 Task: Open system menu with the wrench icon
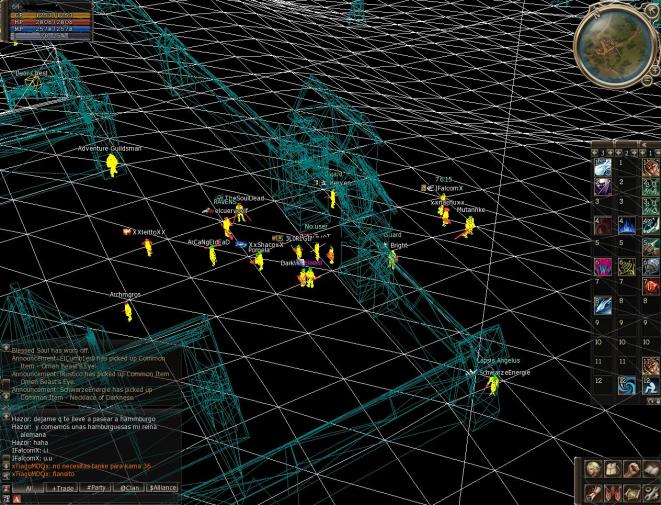click(x=652, y=492)
